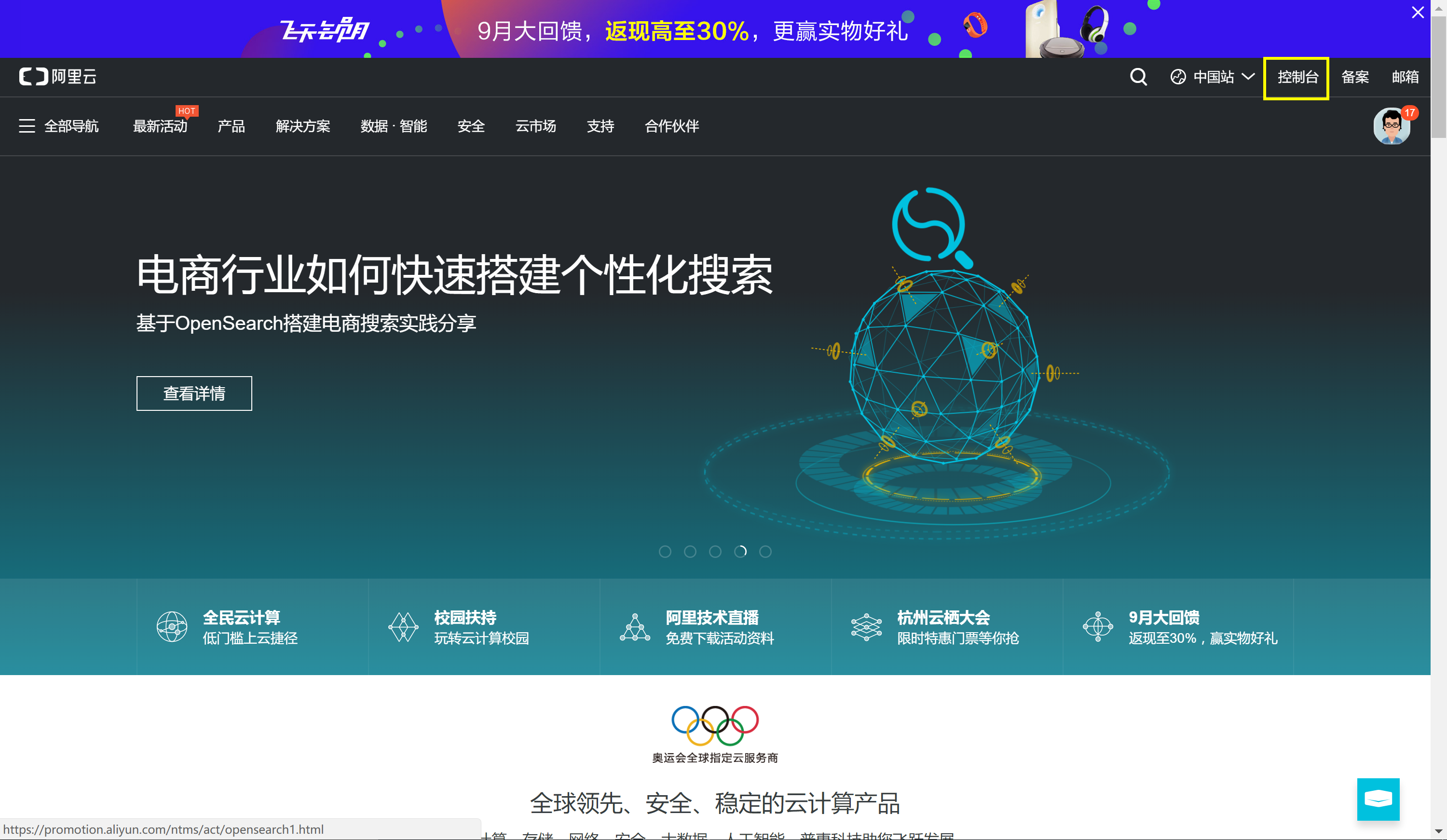
Task: Select the third carousel dot
Action: tap(715, 552)
